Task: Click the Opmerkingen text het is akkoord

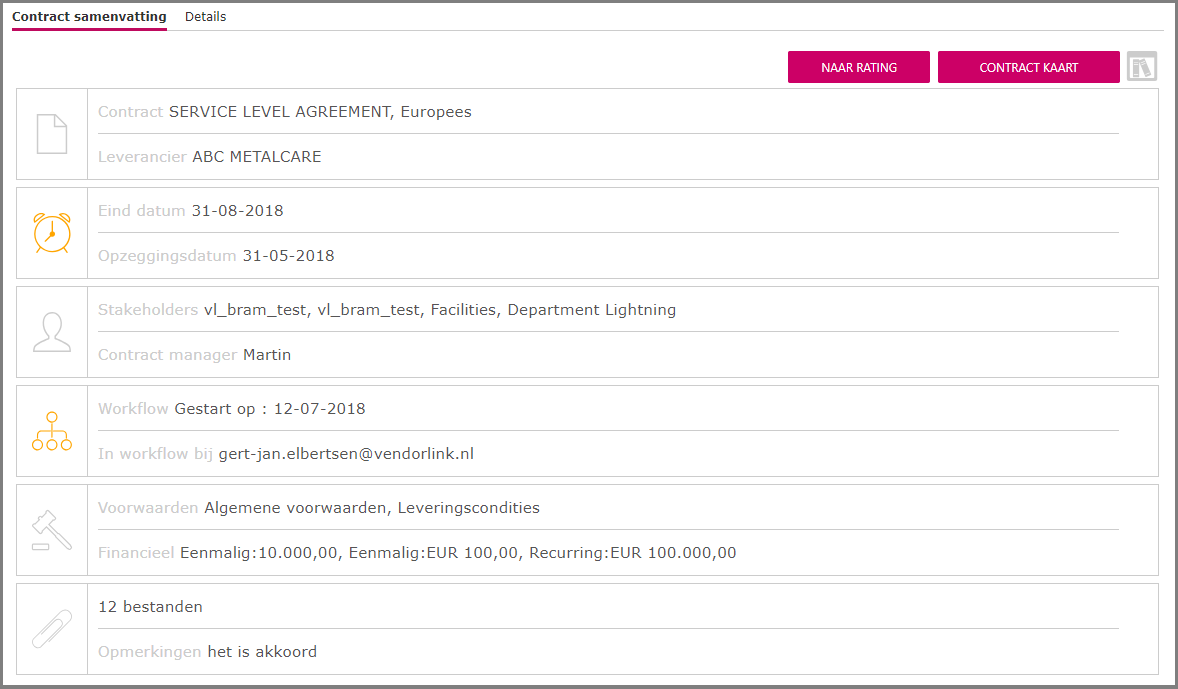Action: pos(262,652)
